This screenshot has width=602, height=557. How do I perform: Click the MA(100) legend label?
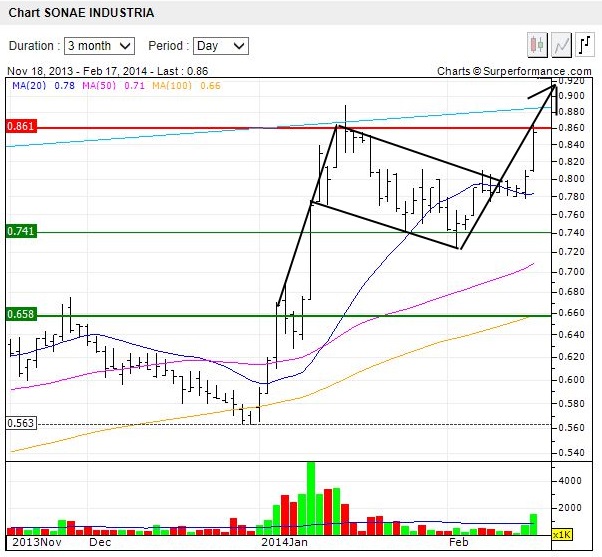click(x=172, y=85)
